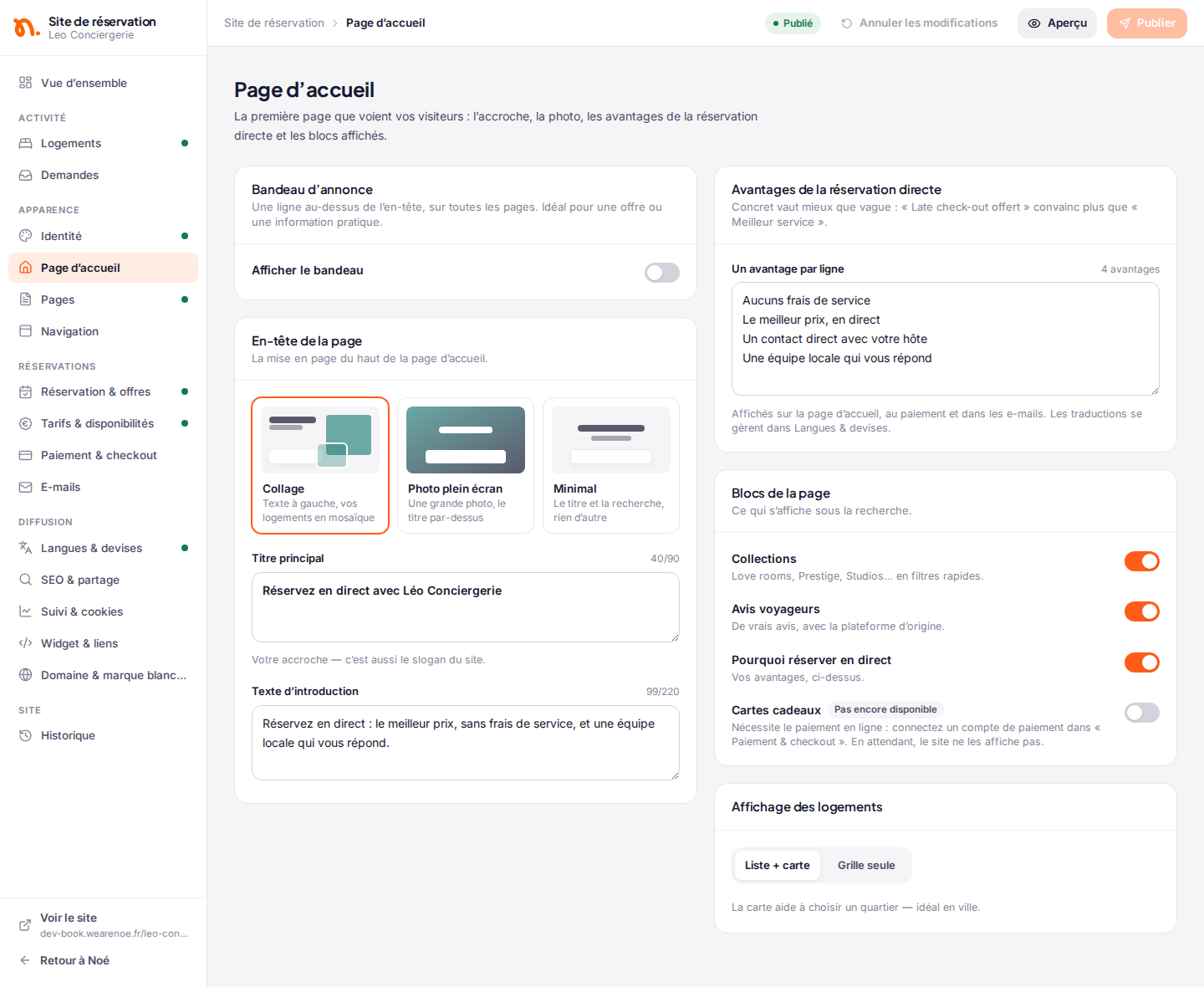Disable the Collections block toggle
Image resolution: width=1204 pixels, height=987 pixels.
click(1142, 561)
